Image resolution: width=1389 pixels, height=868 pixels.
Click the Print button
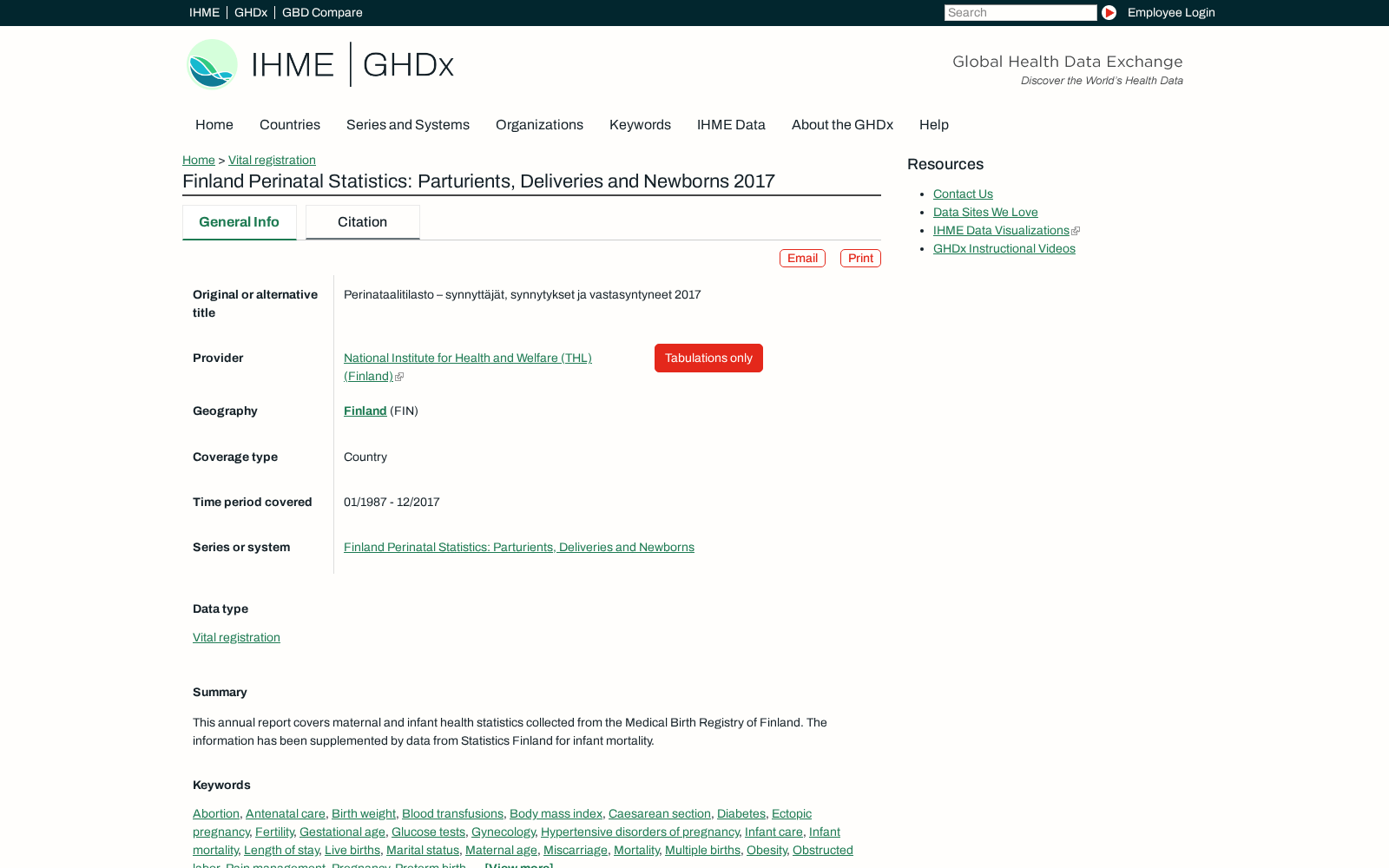pyautogui.click(x=860, y=259)
